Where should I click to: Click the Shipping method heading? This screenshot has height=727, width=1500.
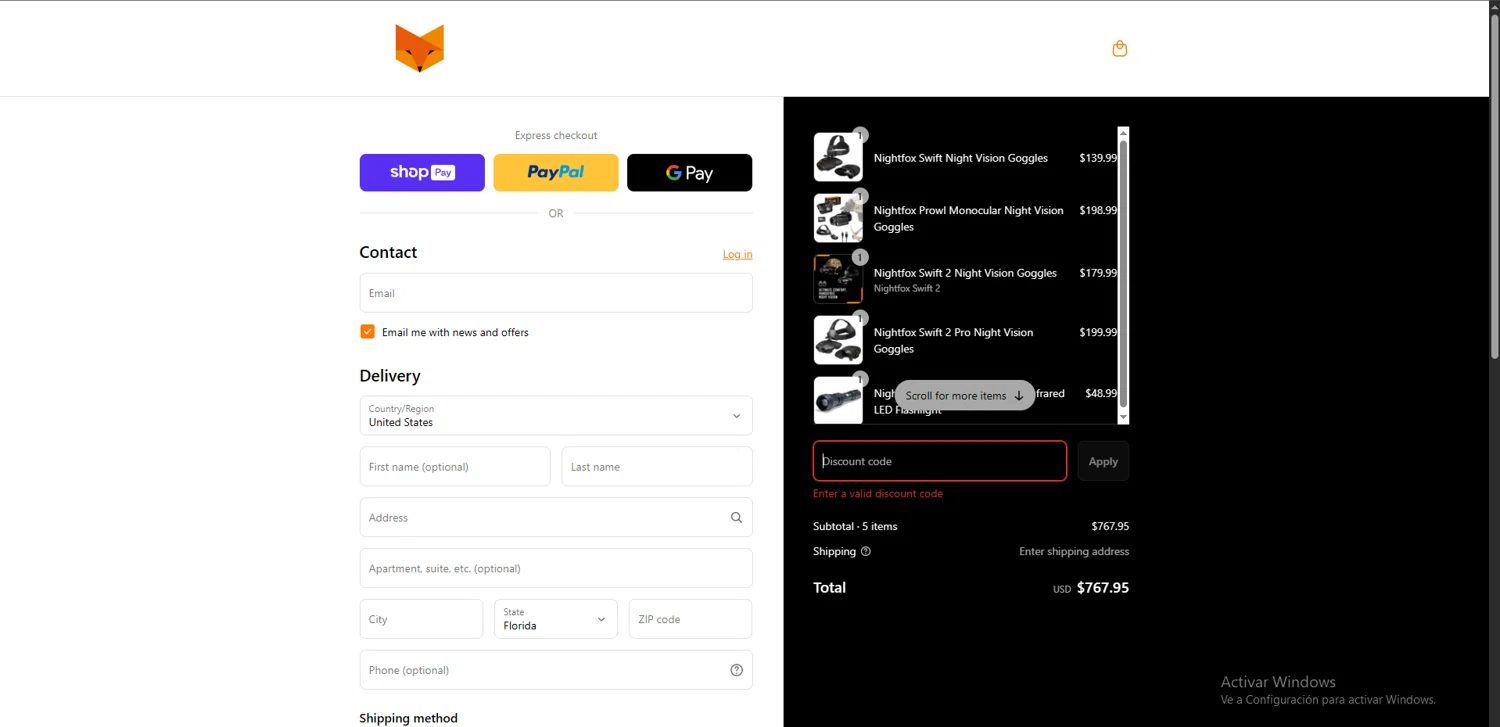click(x=408, y=718)
